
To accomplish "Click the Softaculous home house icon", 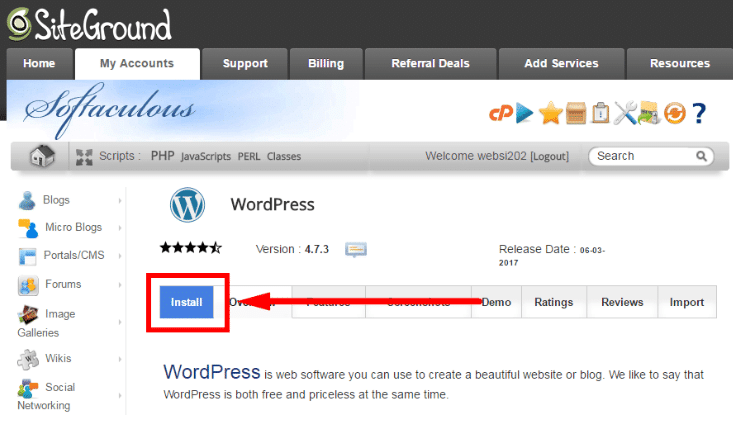I will (42, 156).
